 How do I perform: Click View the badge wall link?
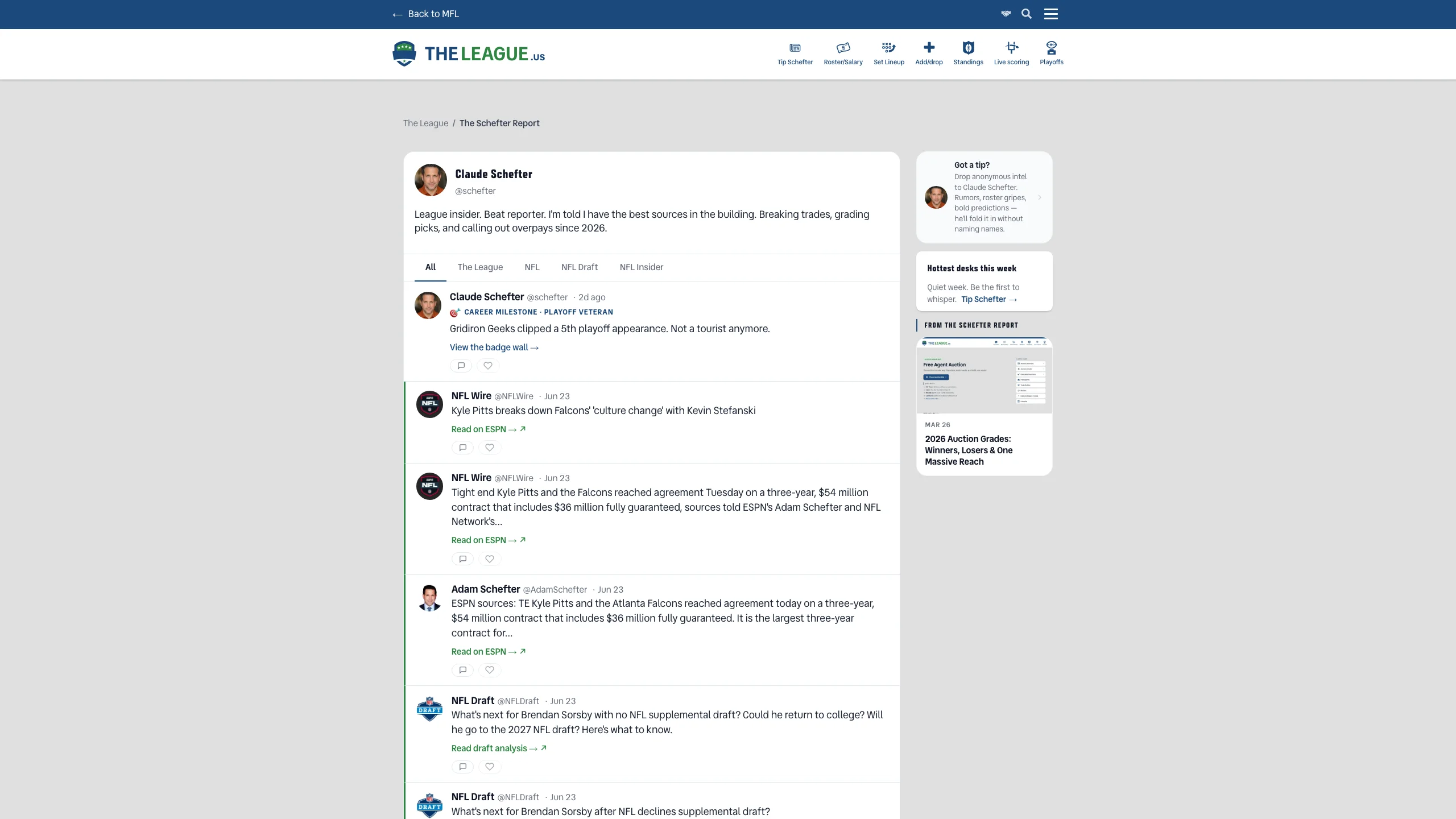(x=494, y=348)
